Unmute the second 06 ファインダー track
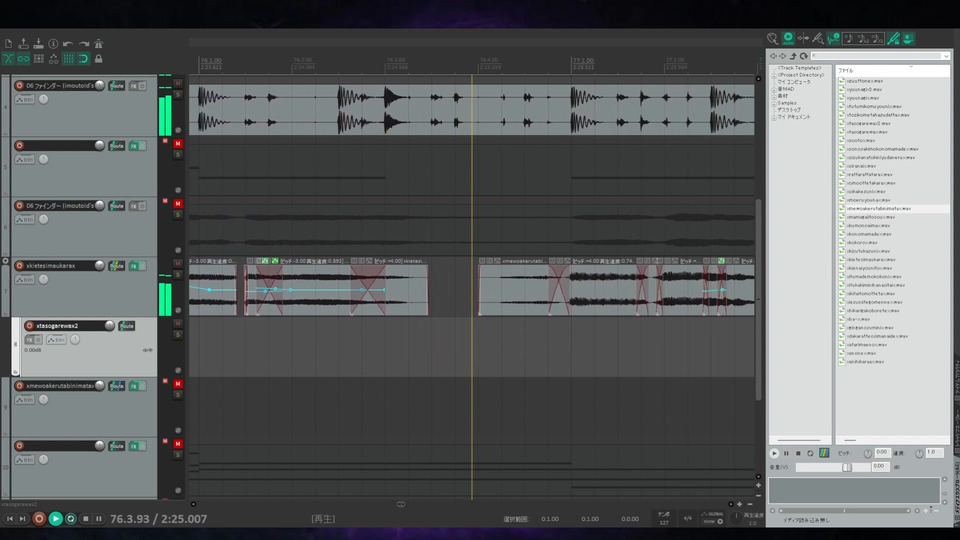This screenshot has height=540, width=960. (178, 204)
